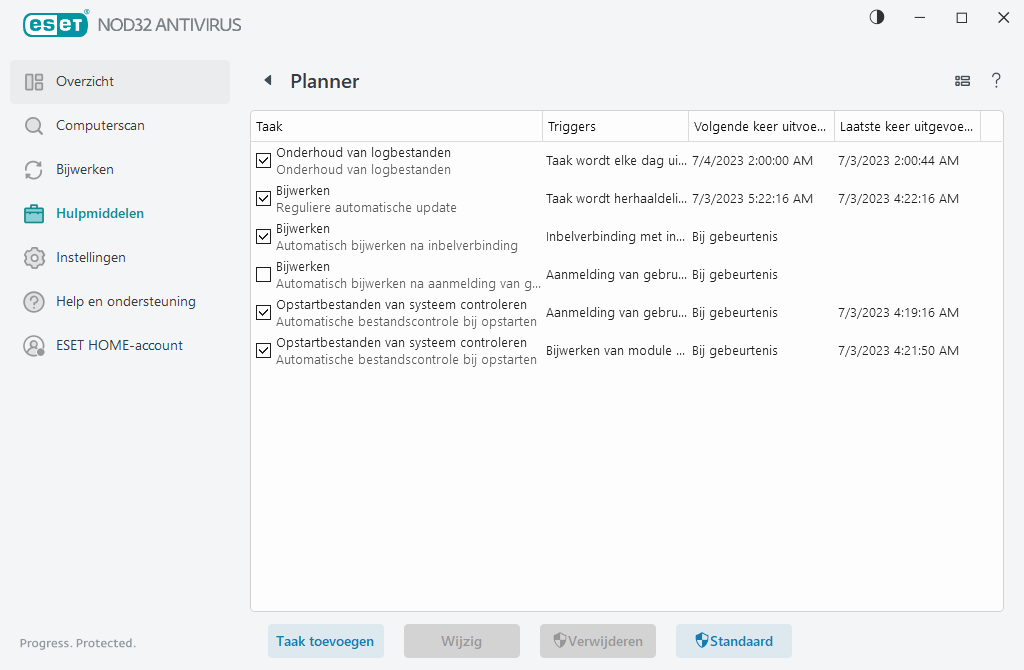Click the back arrow next to Planner
This screenshot has height=670, width=1024.
click(266, 80)
